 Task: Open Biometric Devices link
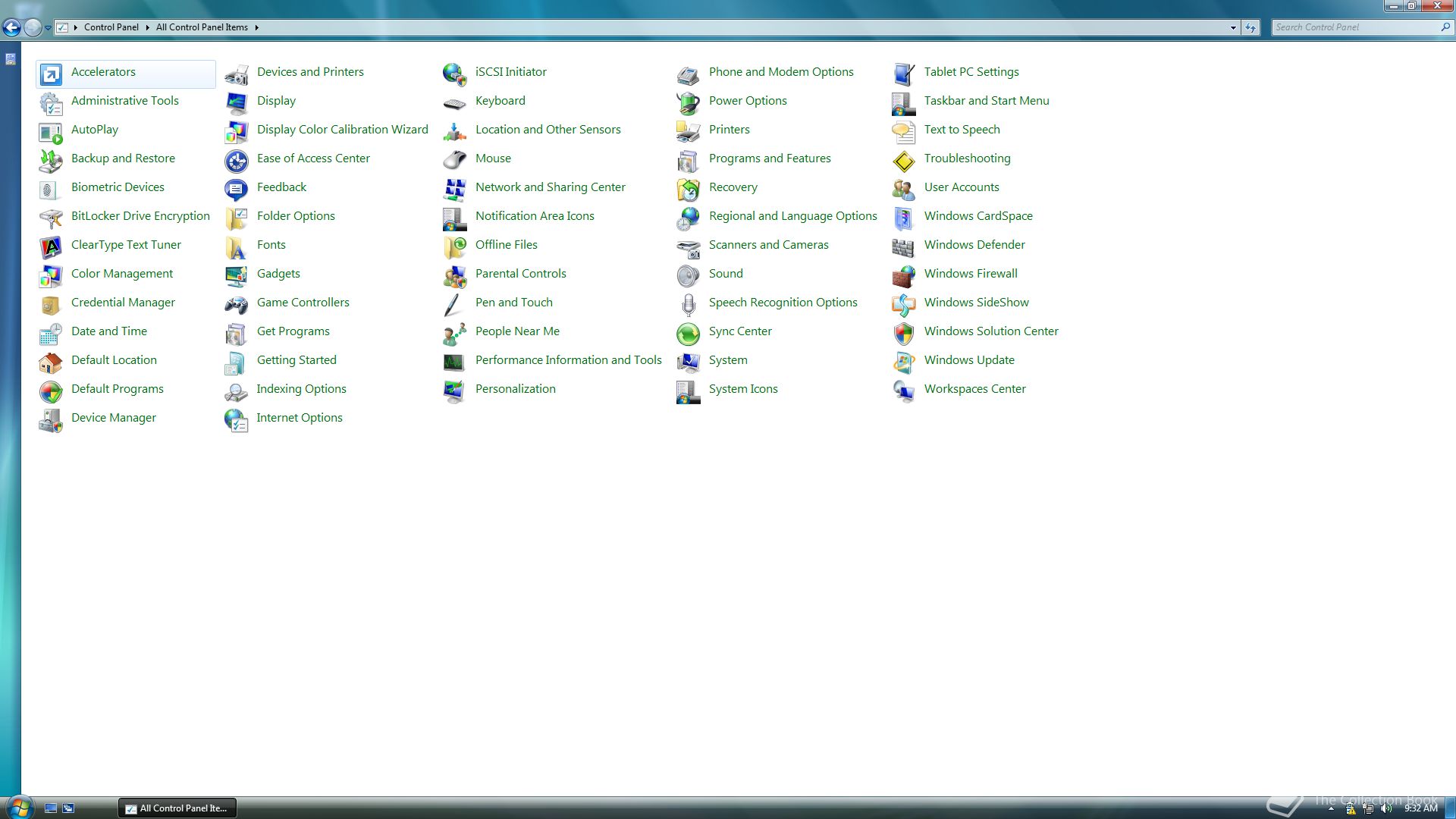tap(118, 187)
